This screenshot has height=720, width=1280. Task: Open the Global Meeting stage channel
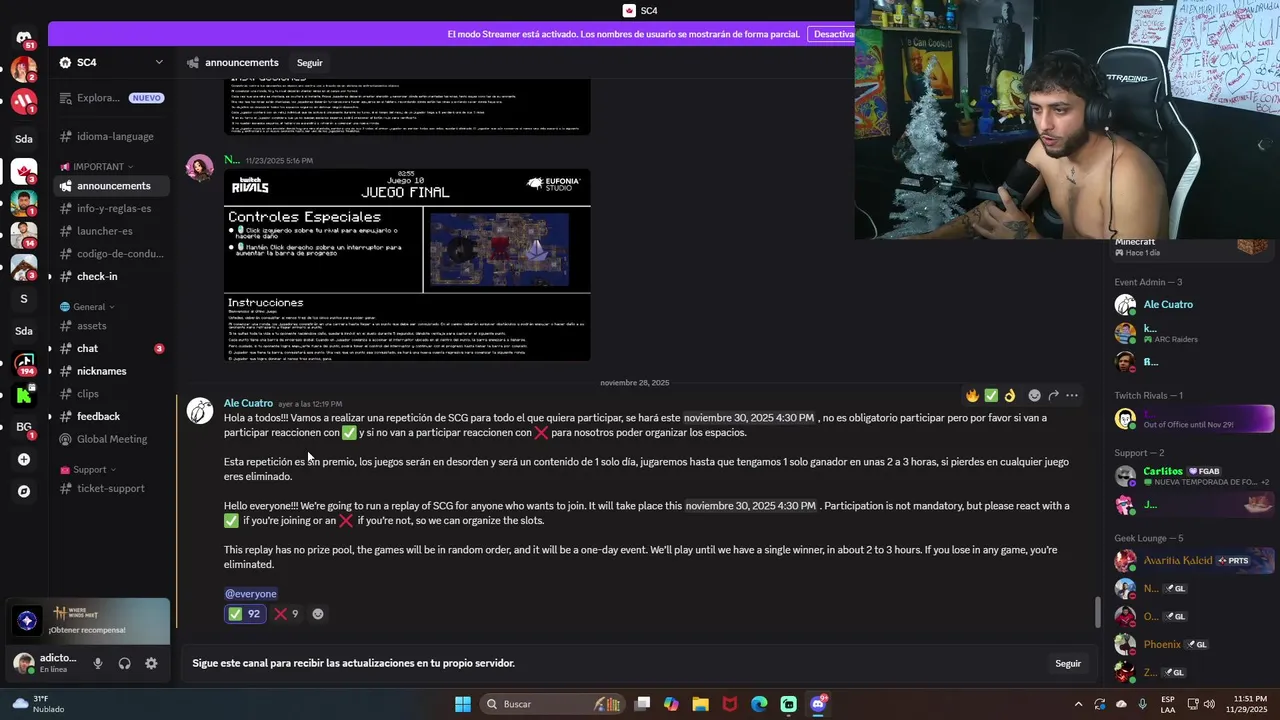pos(111,439)
